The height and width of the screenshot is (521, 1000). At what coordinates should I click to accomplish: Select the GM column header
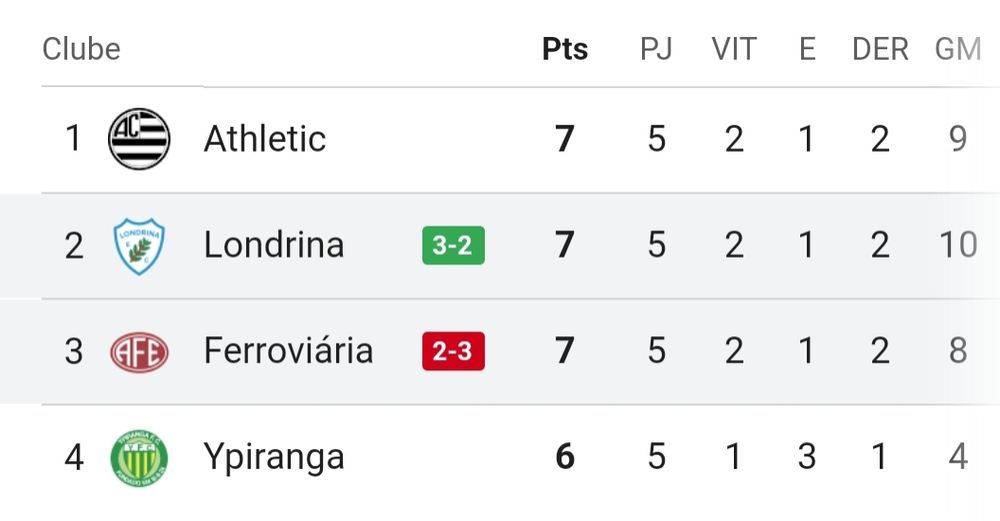tap(958, 49)
